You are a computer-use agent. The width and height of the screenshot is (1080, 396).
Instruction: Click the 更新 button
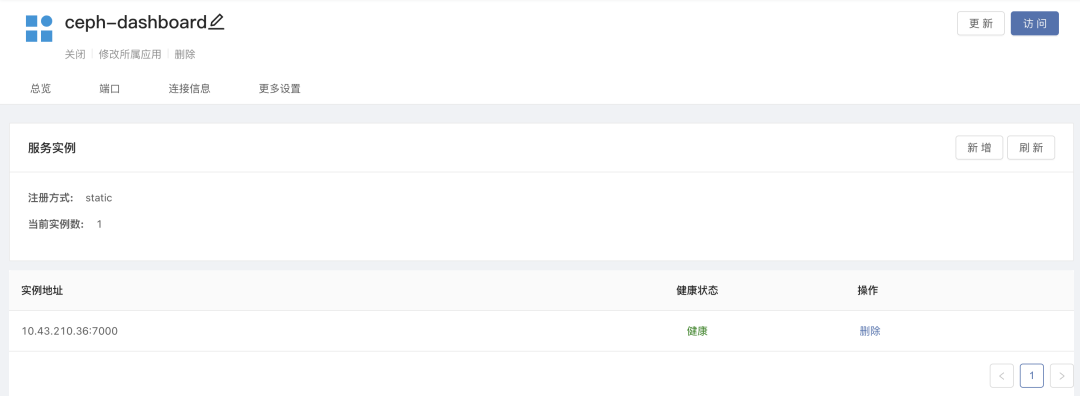pyautogui.click(x=981, y=23)
